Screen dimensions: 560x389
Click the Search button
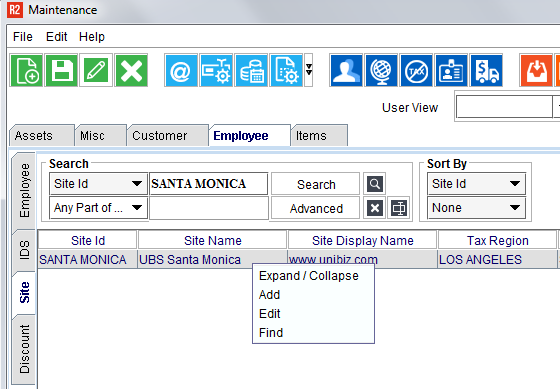[316, 184]
